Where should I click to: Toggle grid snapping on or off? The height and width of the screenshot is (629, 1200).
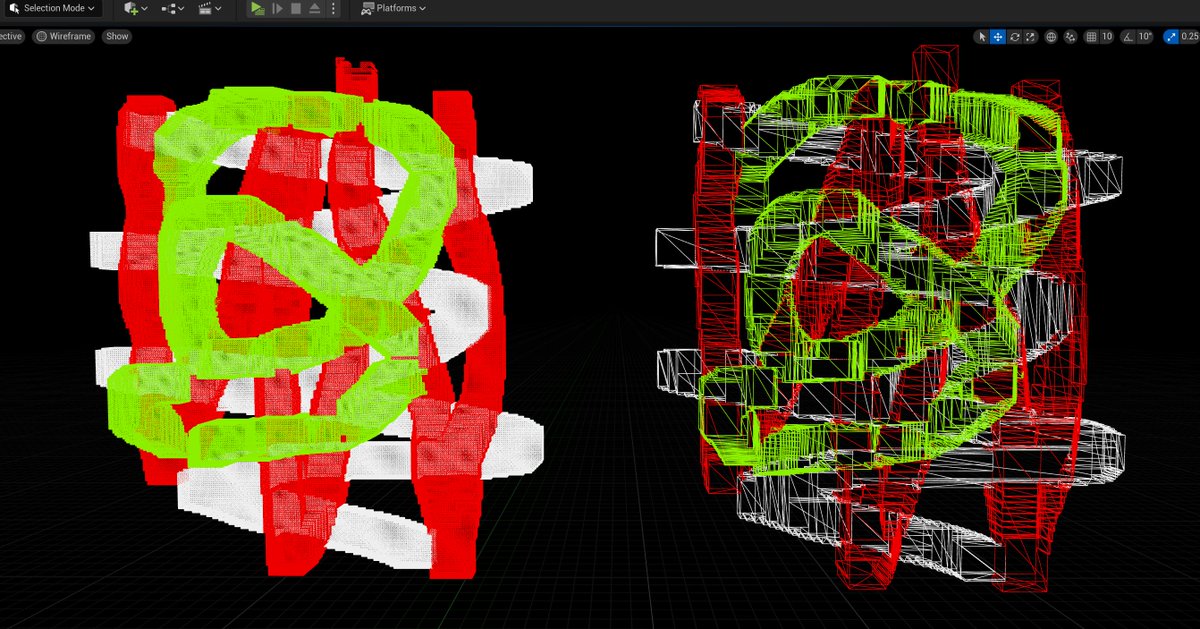tap(1091, 36)
